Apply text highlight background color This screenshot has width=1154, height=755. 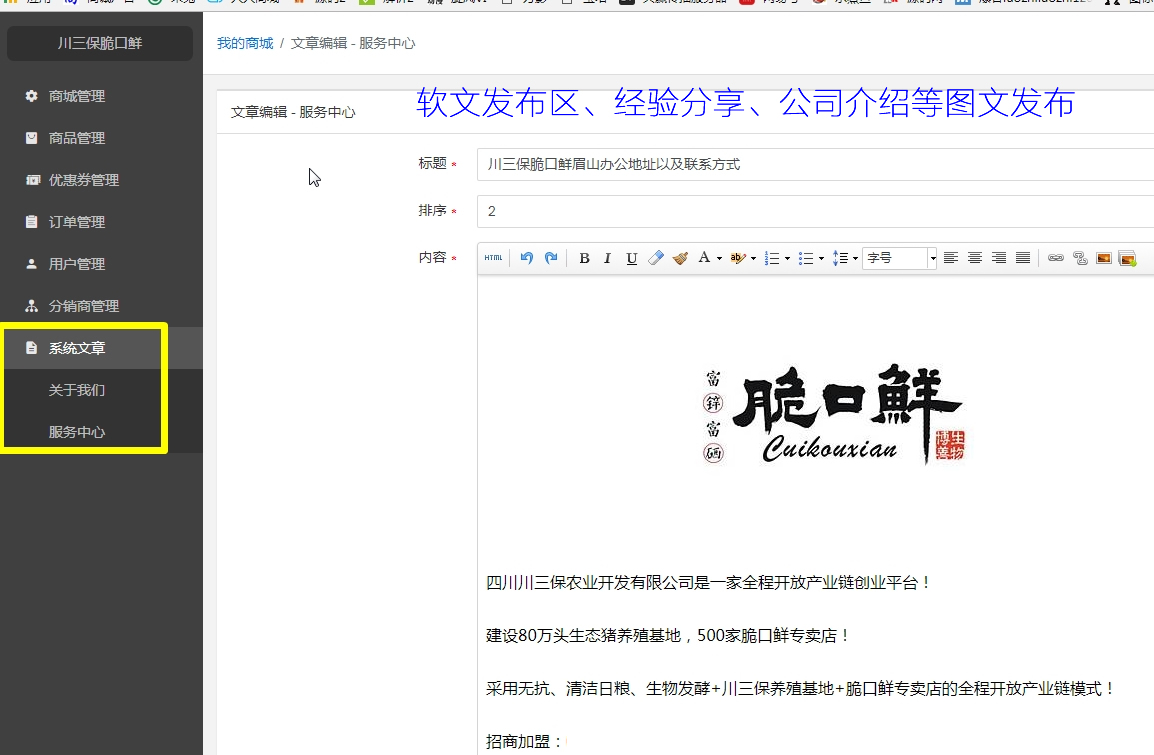coord(737,258)
